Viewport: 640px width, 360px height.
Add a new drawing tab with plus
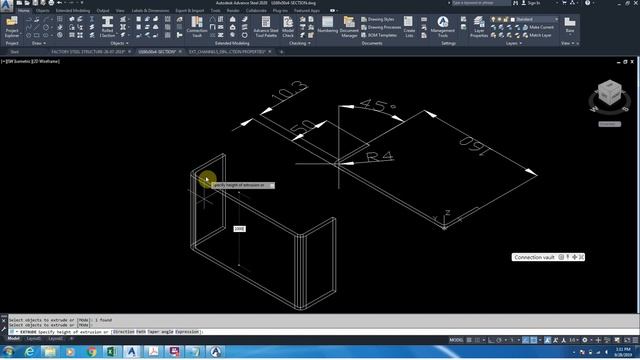coord(281,52)
